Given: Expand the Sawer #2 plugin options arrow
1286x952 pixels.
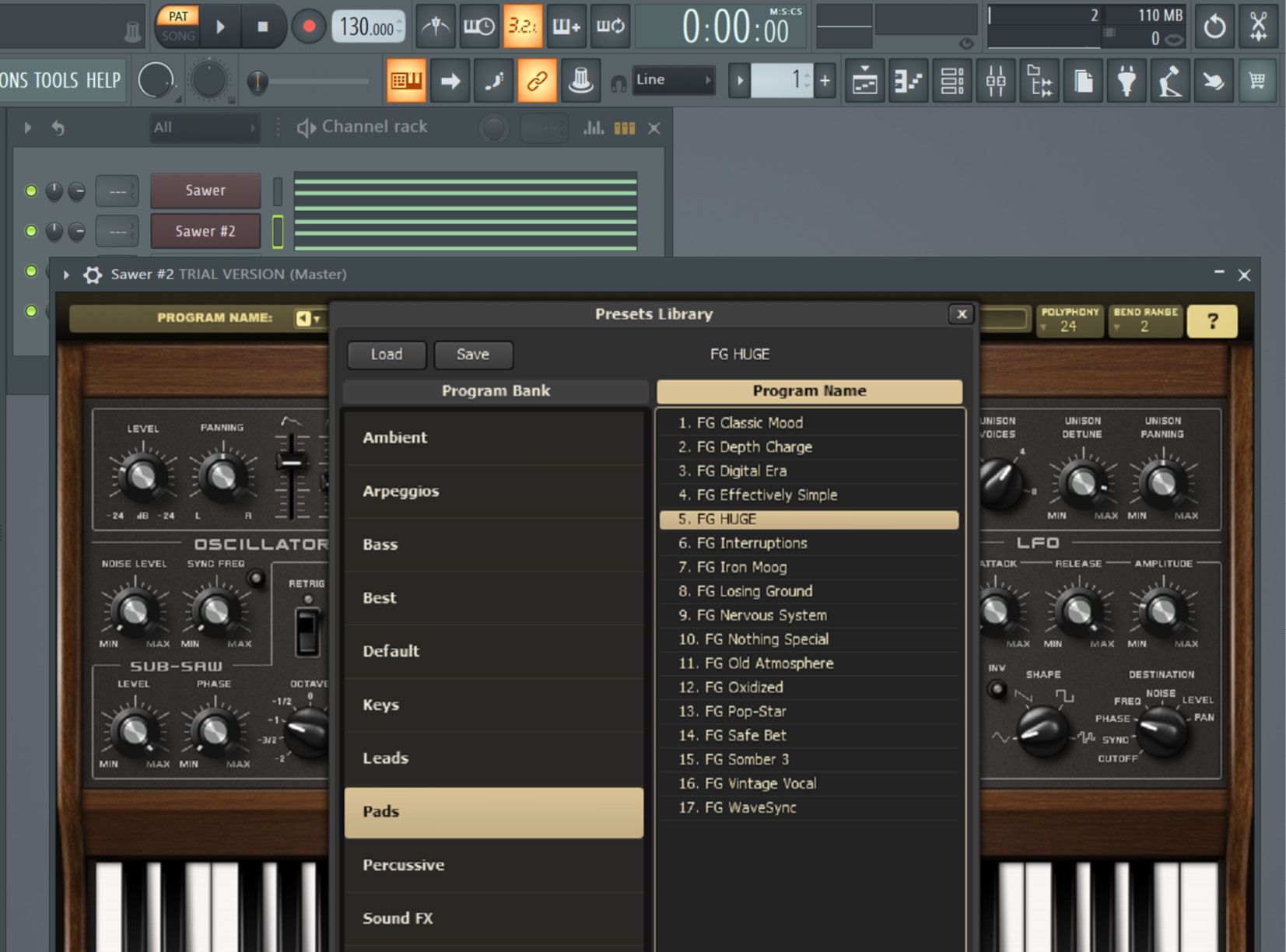Looking at the screenshot, I should (x=67, y=275).
